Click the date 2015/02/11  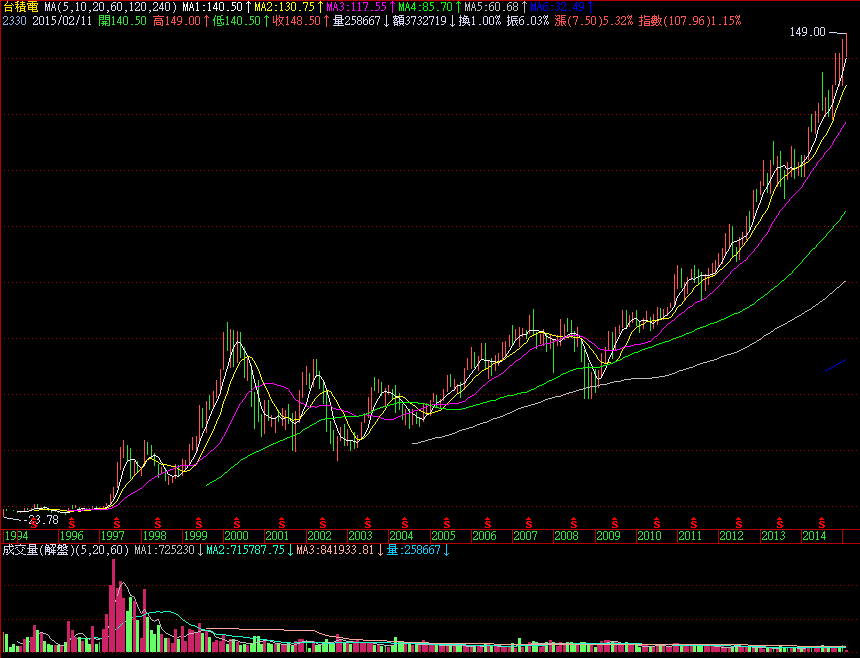click(62, 21)
